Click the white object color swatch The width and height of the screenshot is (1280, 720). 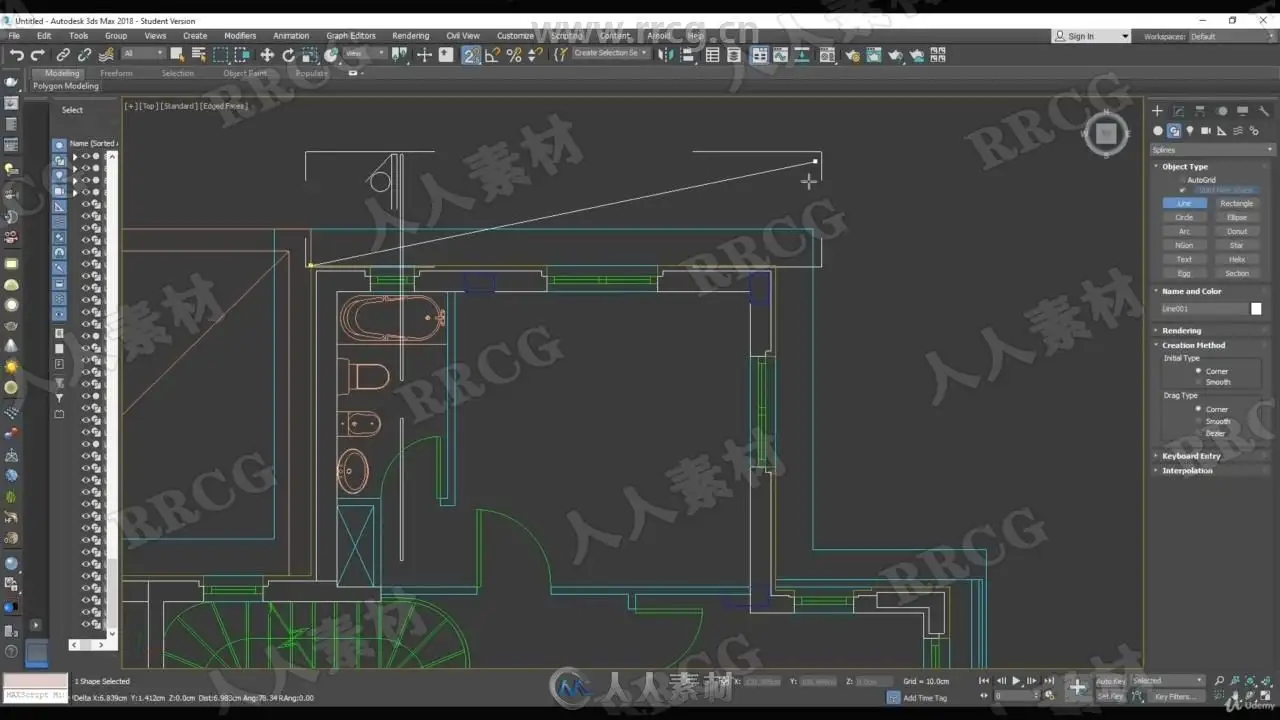pyautogui.click(x=1256, y=309)
